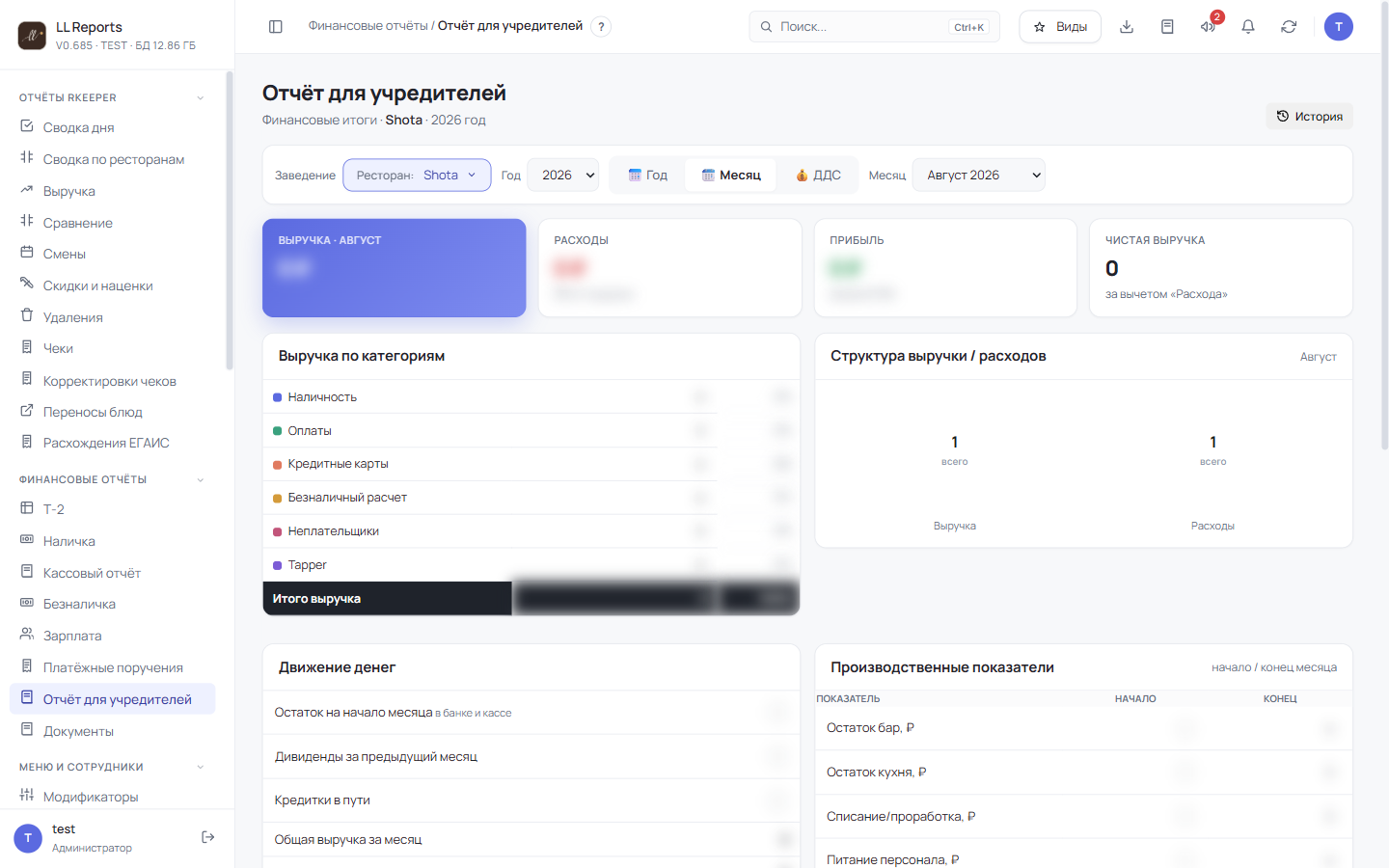Open Платёжные поручения in sidebar
1389x868 pixels.
tap(112, 667)
